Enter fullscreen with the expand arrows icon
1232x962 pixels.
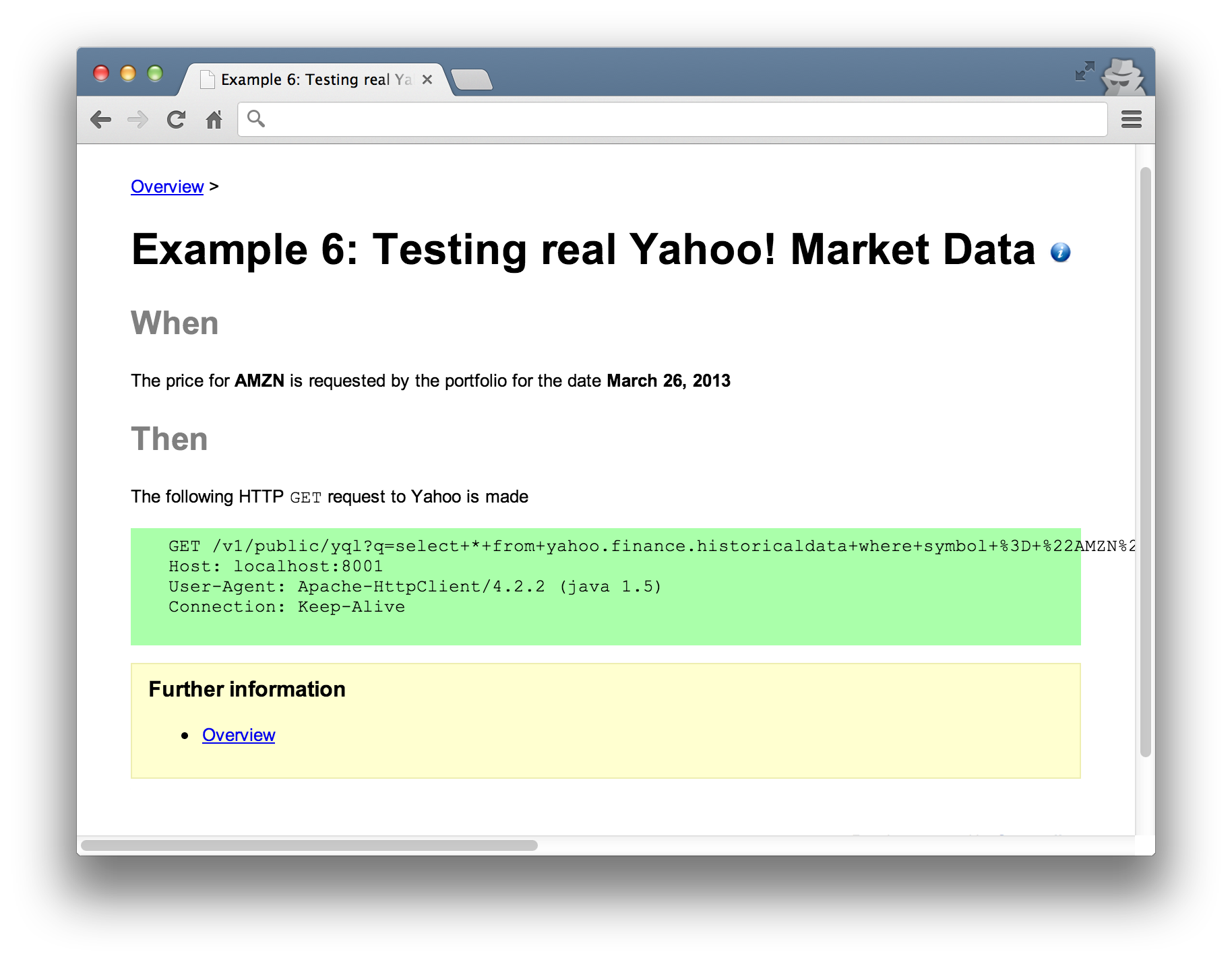1084,71
